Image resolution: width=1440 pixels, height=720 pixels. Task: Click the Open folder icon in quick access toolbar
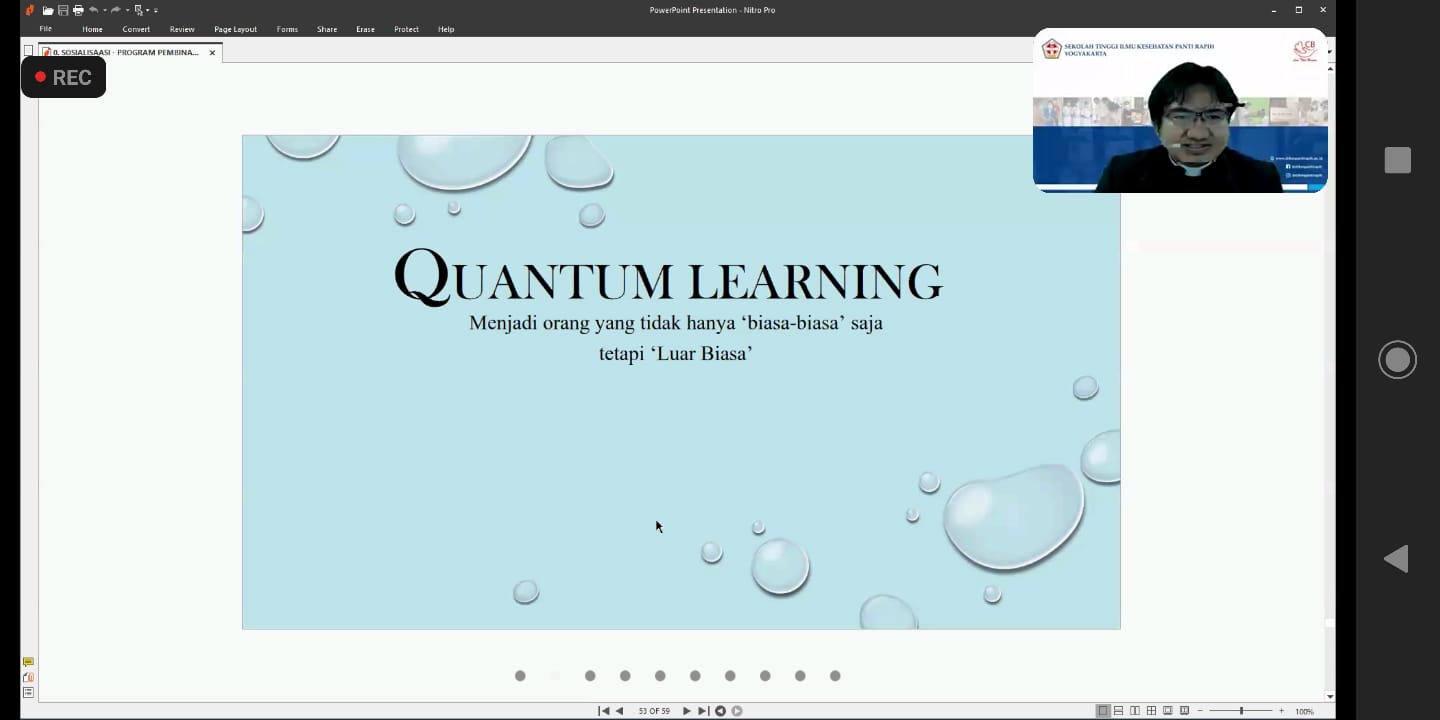(x=47, y=10)
